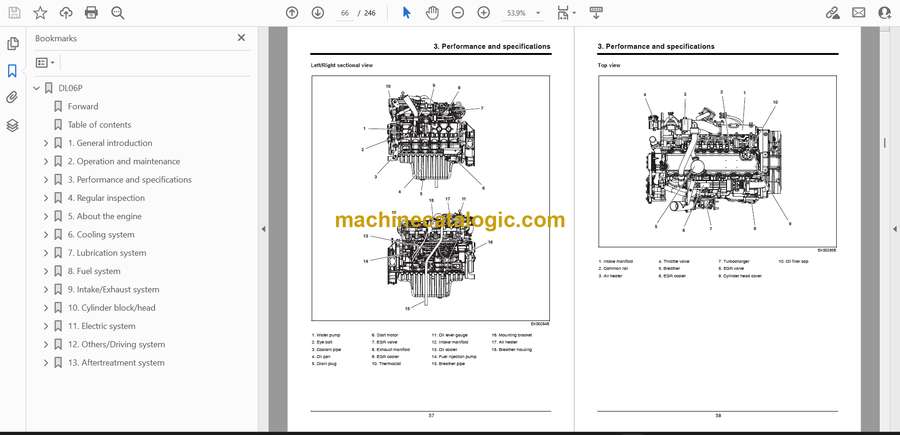Screen dimensions: 900x435
Task: Zoom in with plus icon
Action: click(484, 13)
